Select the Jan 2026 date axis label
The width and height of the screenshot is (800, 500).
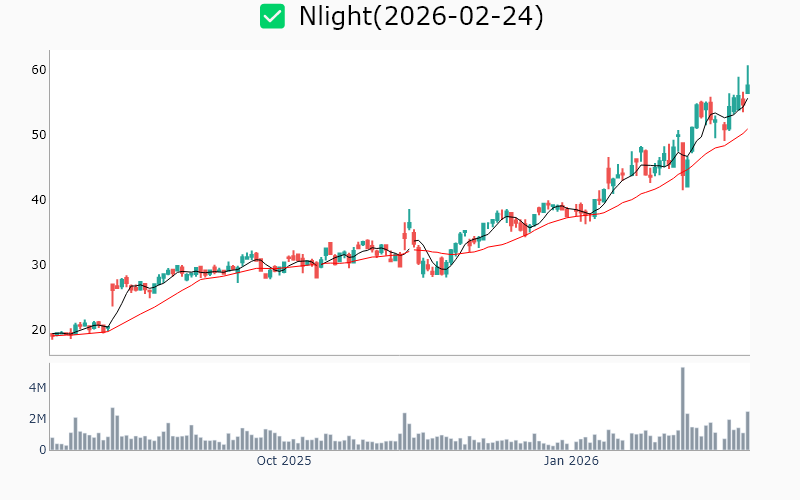[570, 461]
